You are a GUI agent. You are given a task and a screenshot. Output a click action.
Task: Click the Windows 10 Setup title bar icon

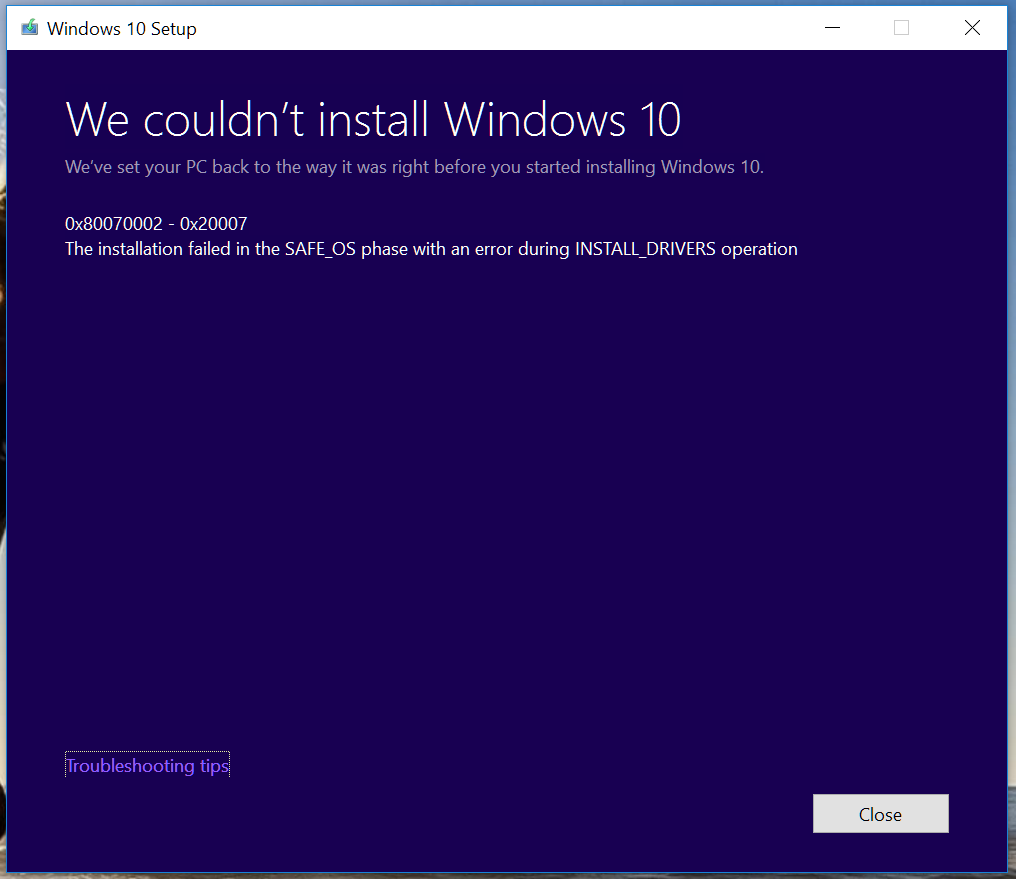[x=29, y=28]
